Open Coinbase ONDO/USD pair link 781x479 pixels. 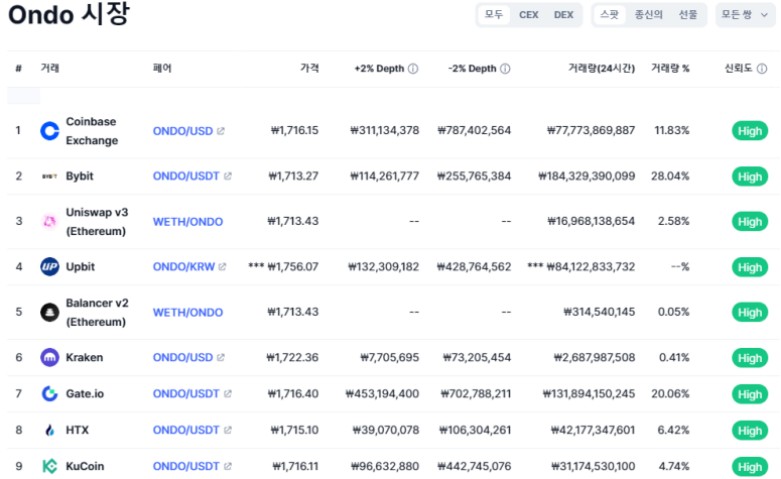point(183,131)
